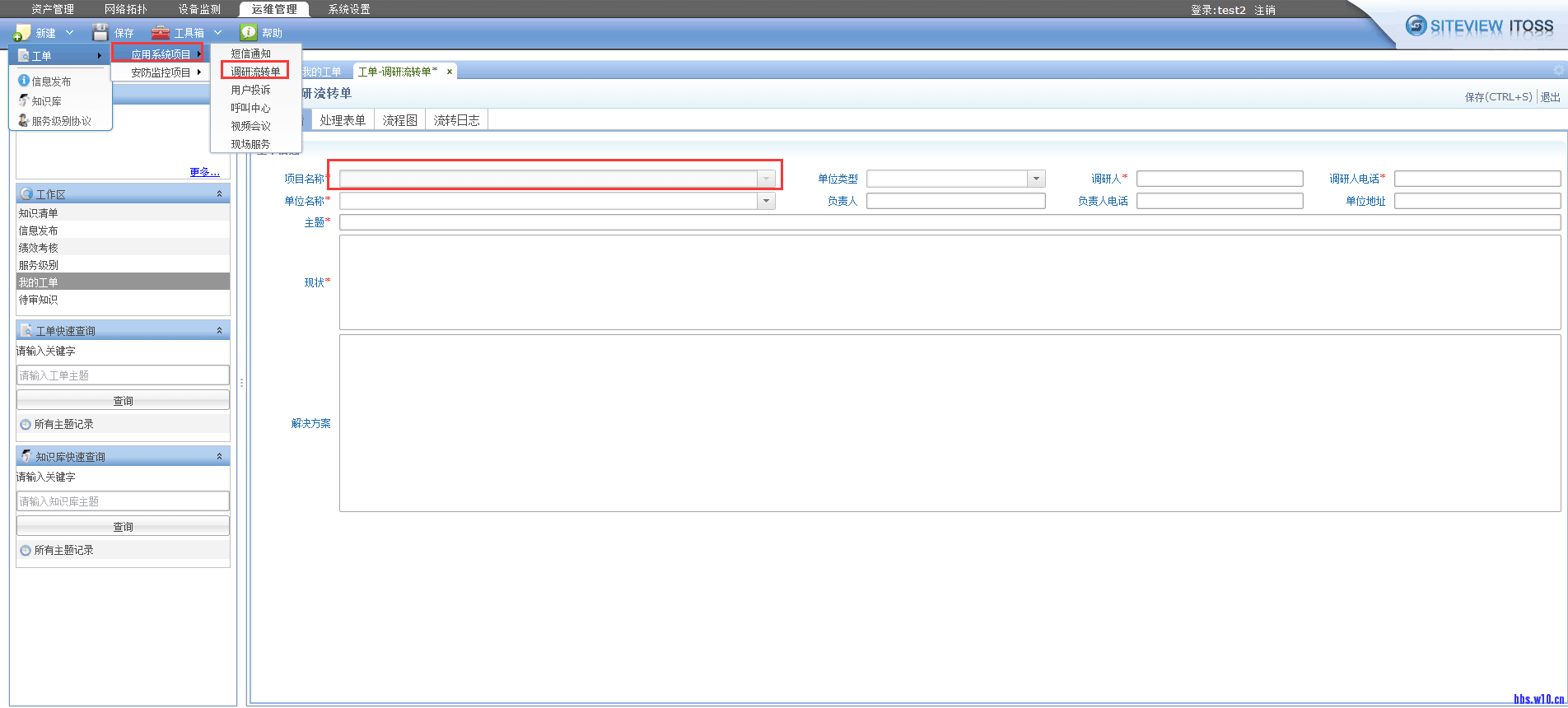The image size is (1568, 708).
Task: Collapse the 知识库快速查询 panel
Action: point(219,457)
